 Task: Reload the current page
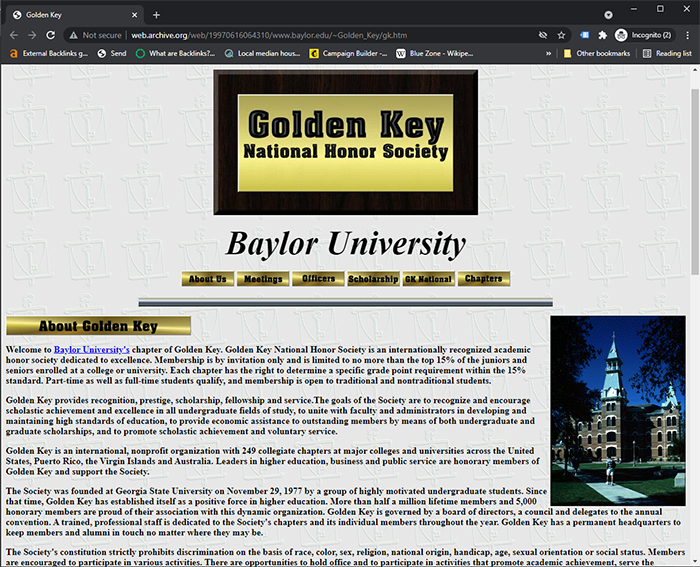click(x=51, y=35)
